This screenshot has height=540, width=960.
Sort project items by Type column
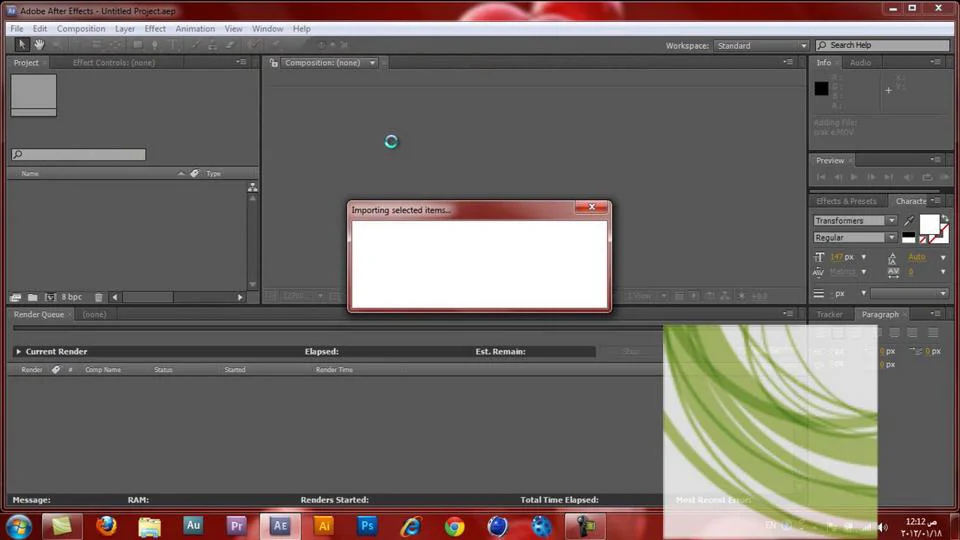pos(213,173)
